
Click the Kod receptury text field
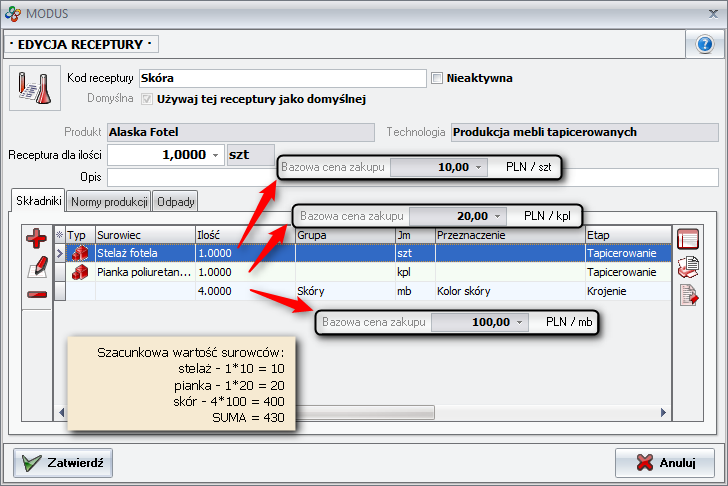pos(280,78)
